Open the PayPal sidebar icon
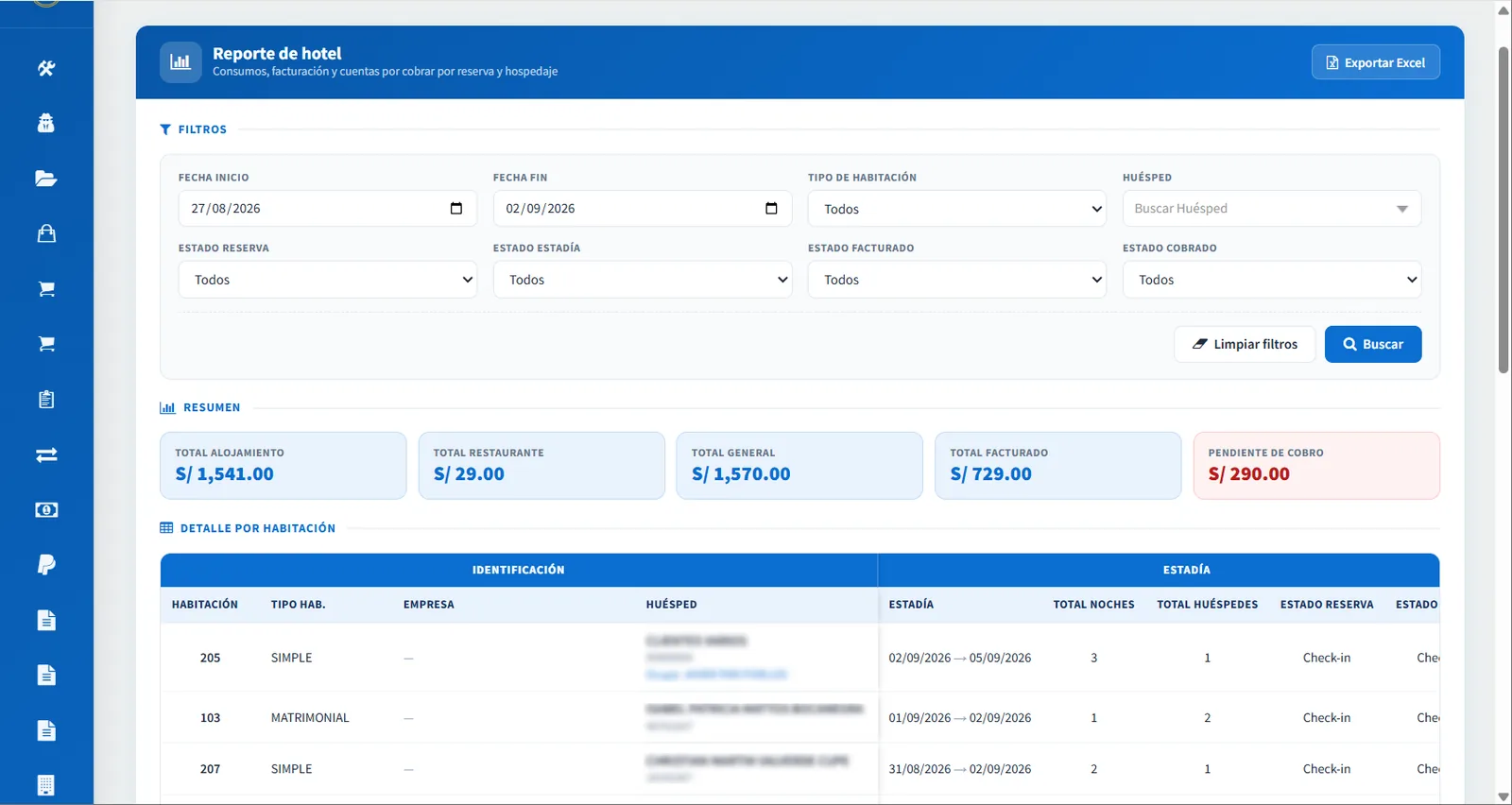This screenshot has width=1512, height=805. tap(46, 564)
